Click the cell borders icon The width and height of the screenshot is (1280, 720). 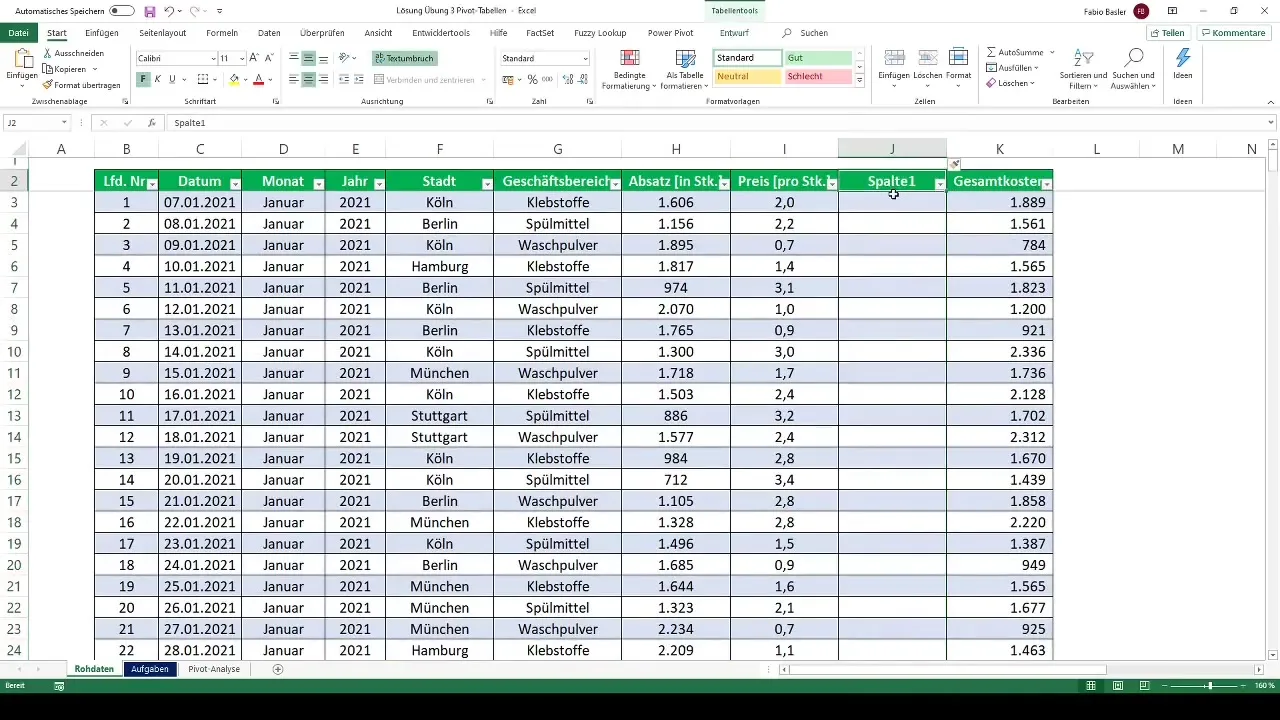[203, 79]
